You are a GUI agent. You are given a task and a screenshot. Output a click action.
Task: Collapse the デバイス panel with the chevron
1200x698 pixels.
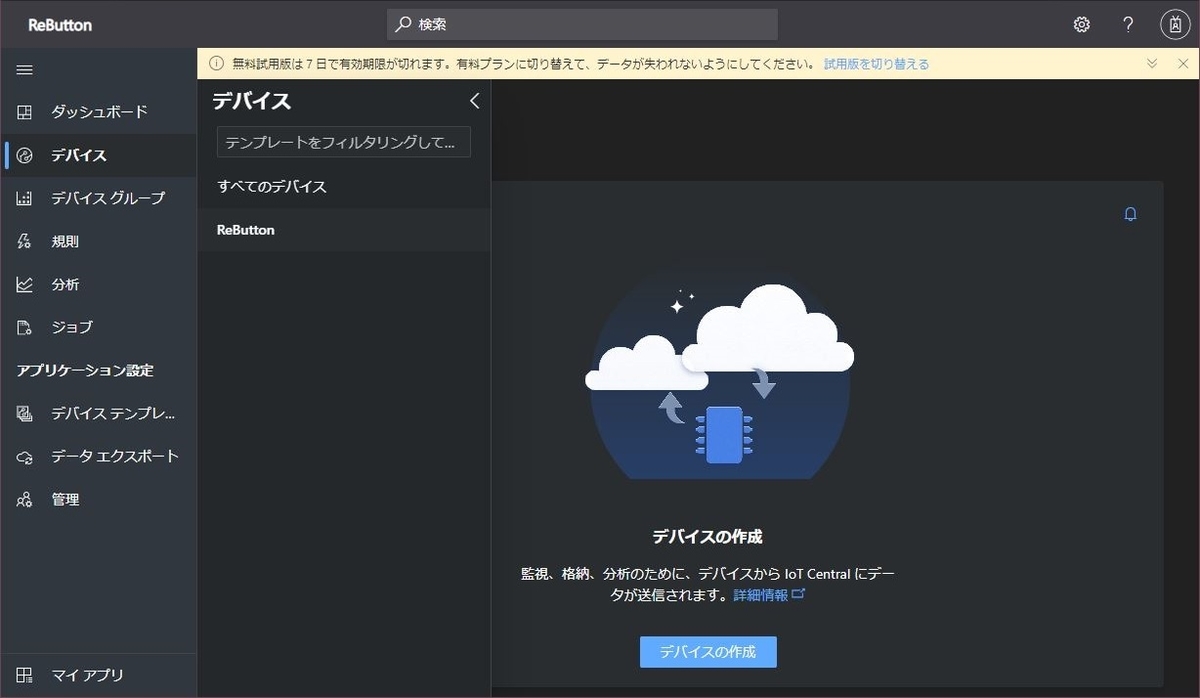(x=475, y=100)
